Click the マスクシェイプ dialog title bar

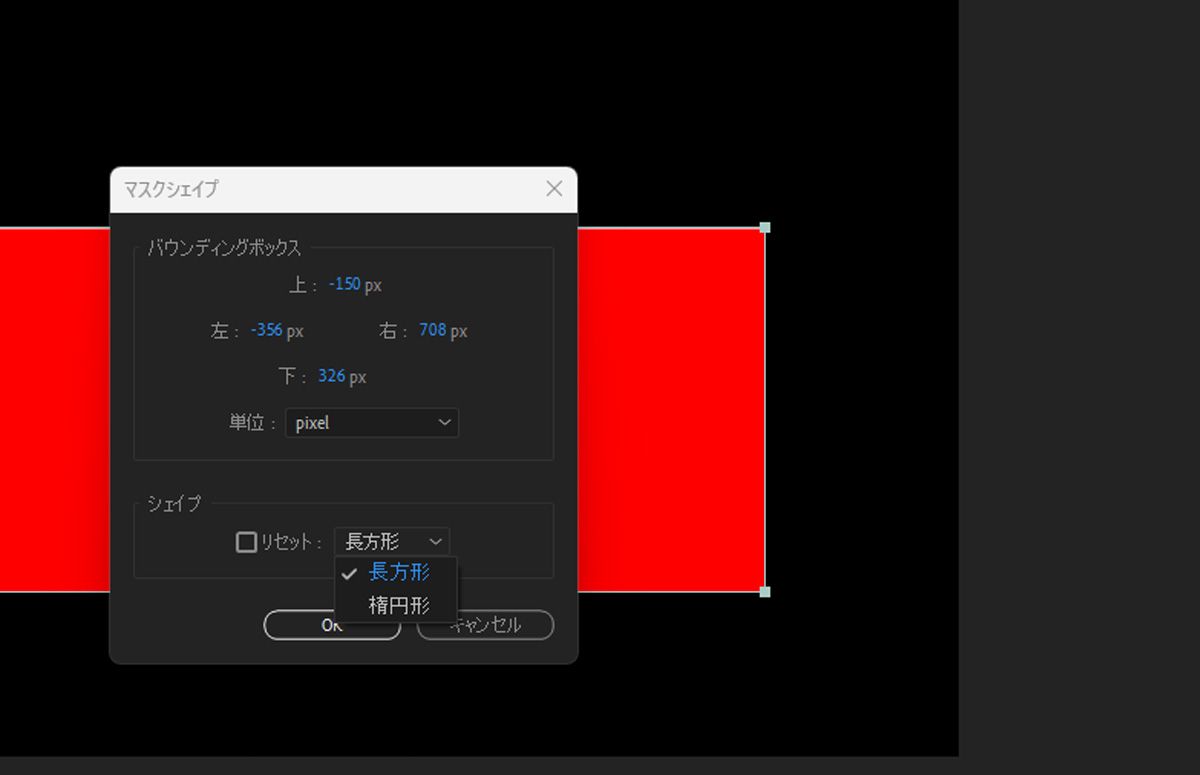pos(300,188)
